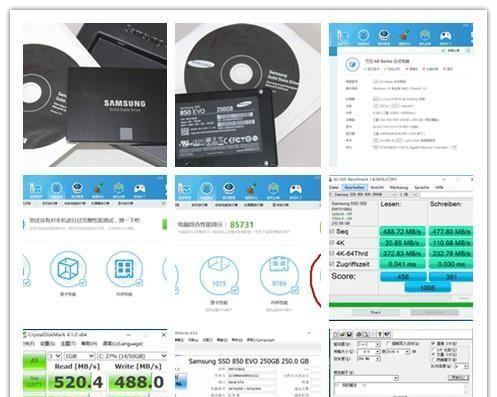This screenshot has width=497, height=397.
Task: Click the game controller icon above score 85731
Action: (296, 189)
